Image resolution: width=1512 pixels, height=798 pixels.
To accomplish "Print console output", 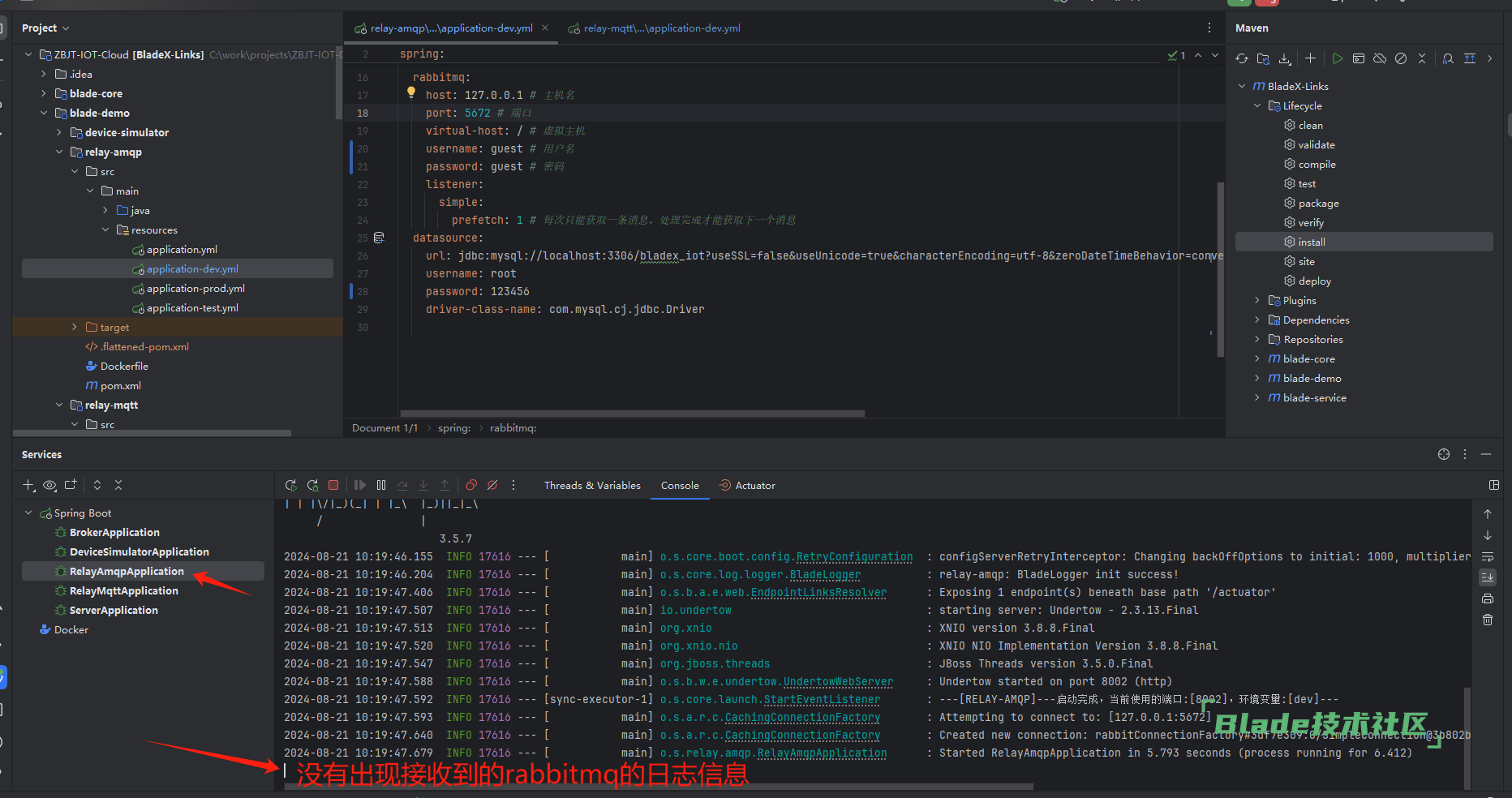I will pos(1488,598).
